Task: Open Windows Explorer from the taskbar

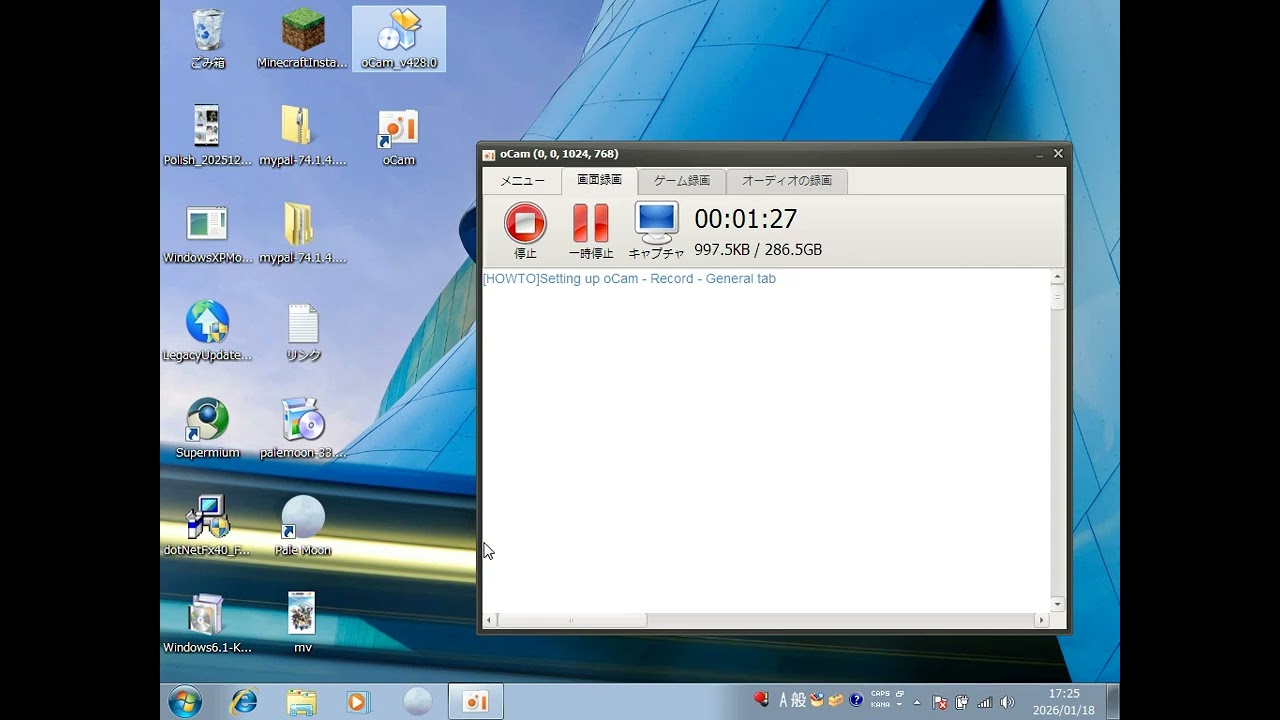Action: click(301, 702)
